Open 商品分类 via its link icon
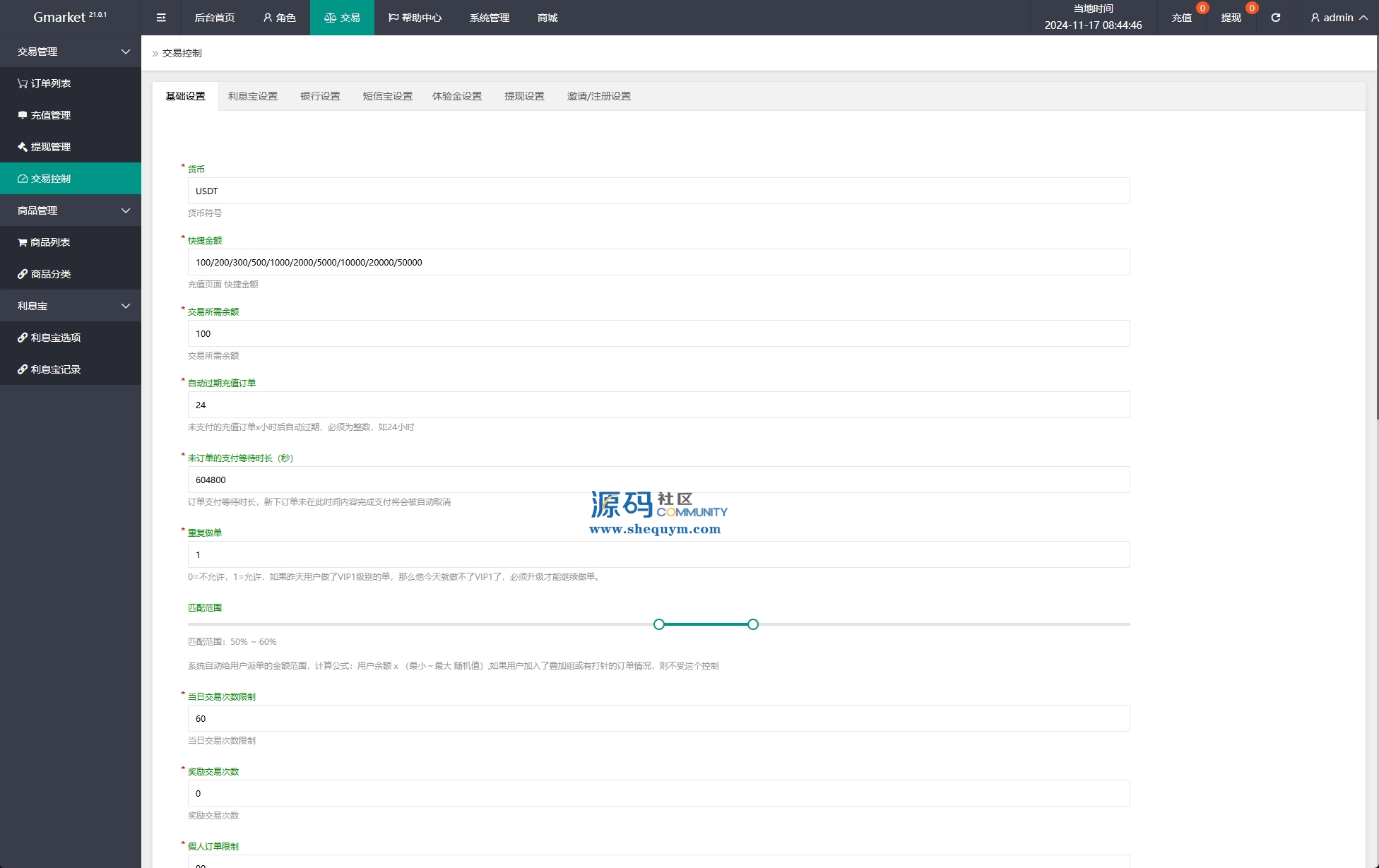The image size is (1379, 868). tap(23, 274)
